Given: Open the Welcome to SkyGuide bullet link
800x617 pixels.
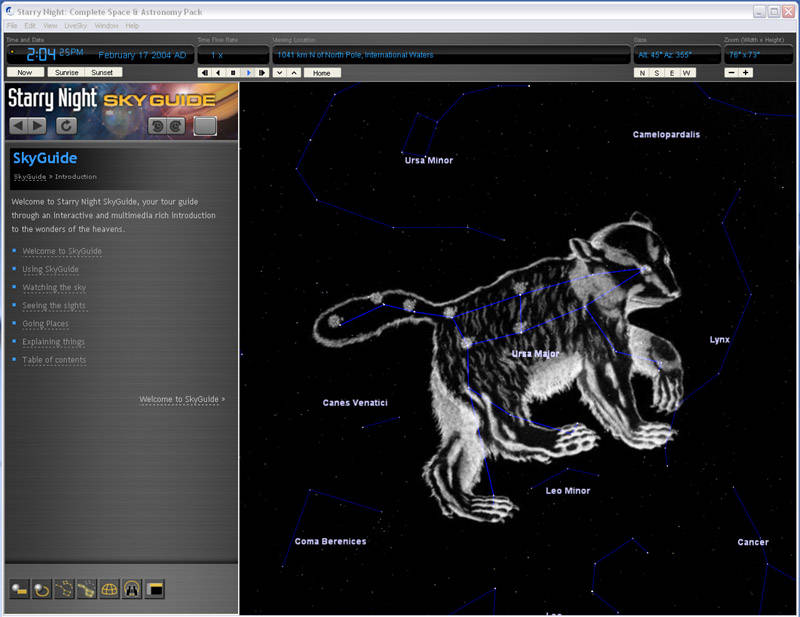Looking at the screenshot, I should 62,251.
